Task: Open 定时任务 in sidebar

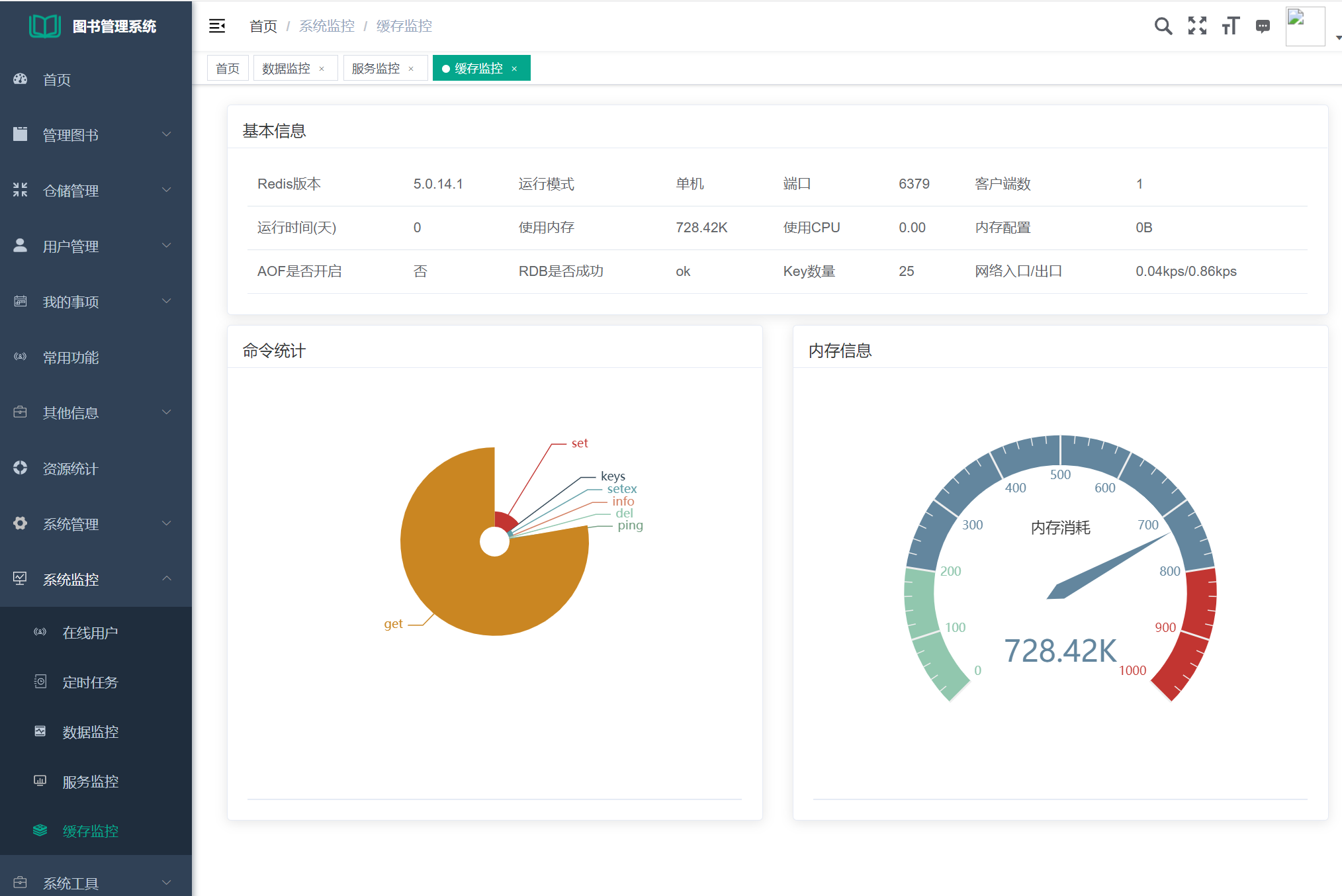Action: 90,682
